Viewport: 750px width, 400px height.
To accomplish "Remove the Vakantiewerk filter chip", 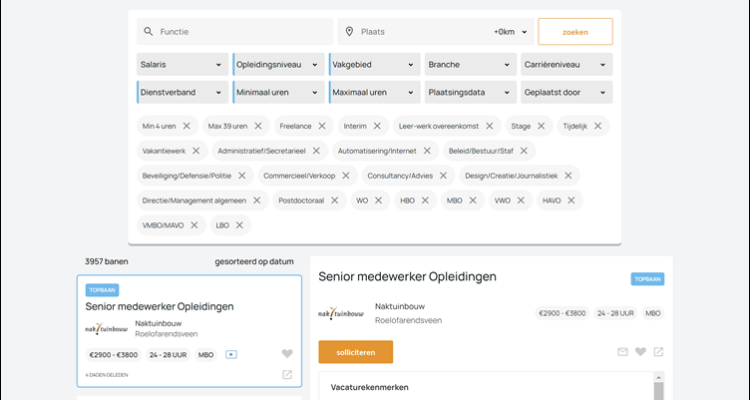I will pos(196,151).
